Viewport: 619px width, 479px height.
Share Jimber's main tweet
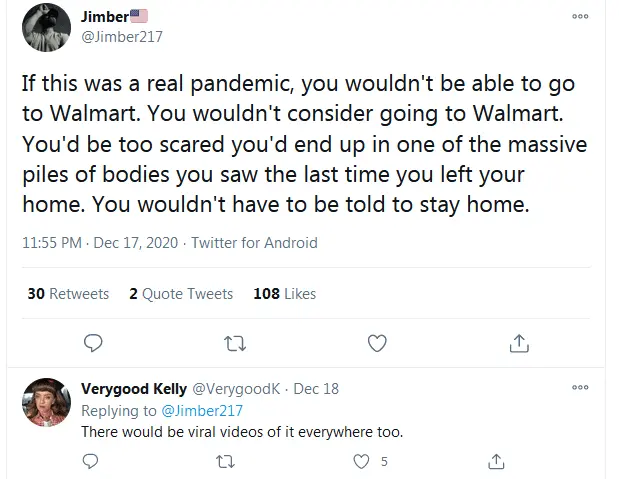tap(519, 343)
